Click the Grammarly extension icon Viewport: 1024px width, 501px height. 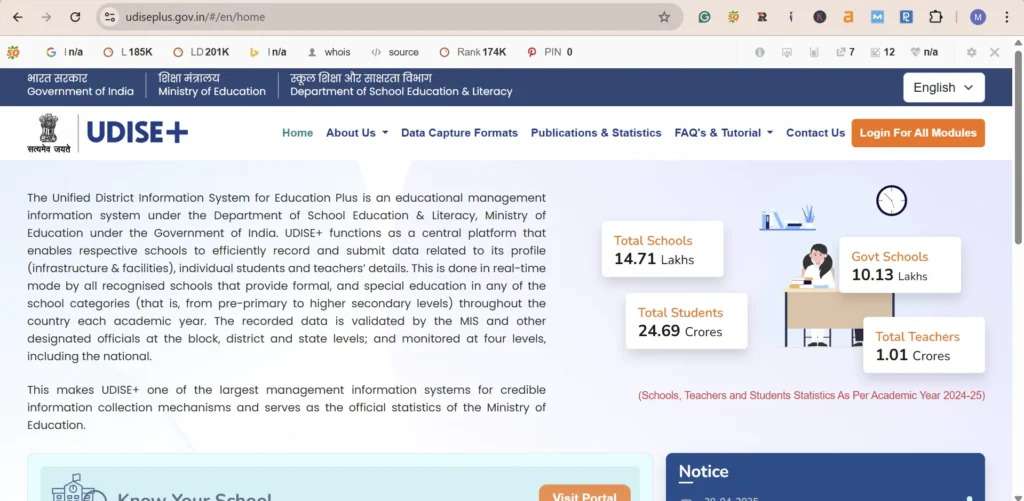point(704,17)
